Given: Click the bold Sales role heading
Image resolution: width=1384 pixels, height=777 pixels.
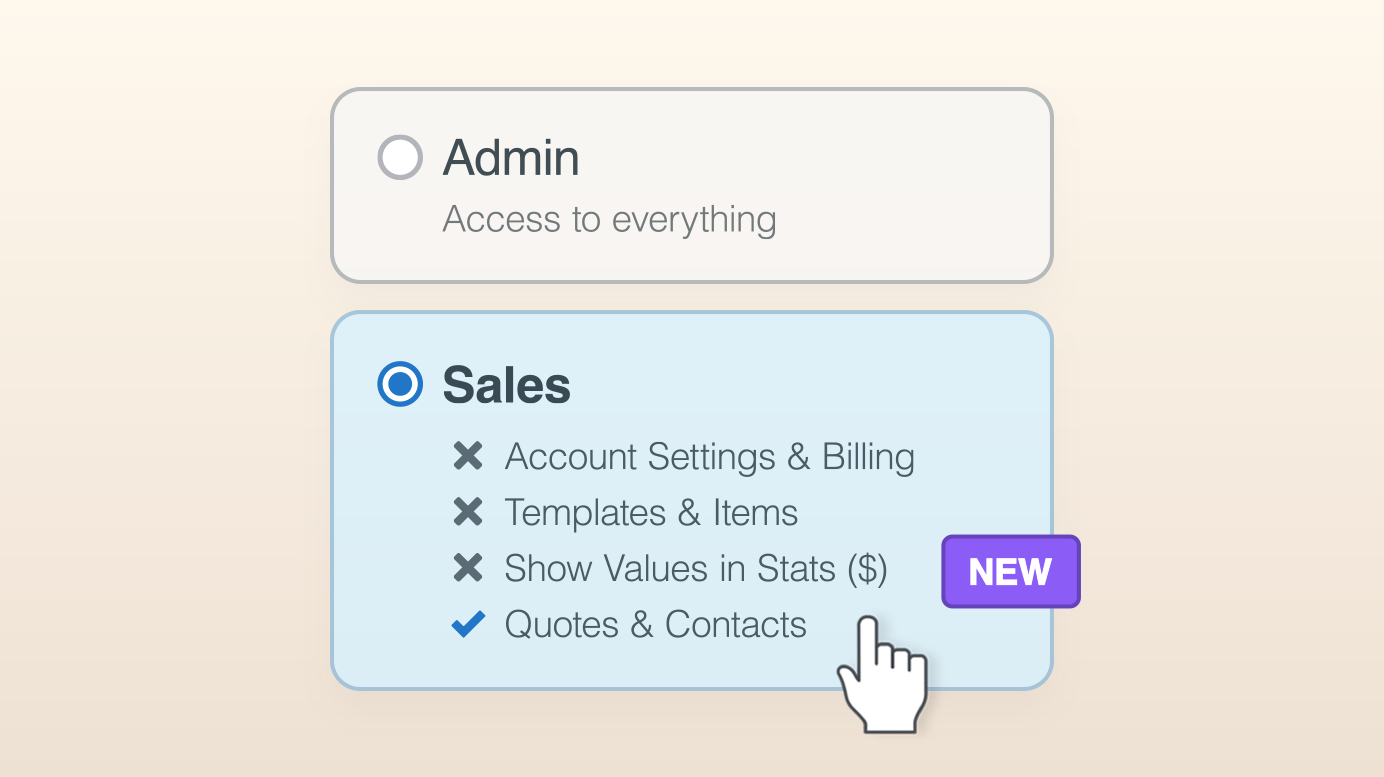Looking at the screenshot, I should (507, 385).
